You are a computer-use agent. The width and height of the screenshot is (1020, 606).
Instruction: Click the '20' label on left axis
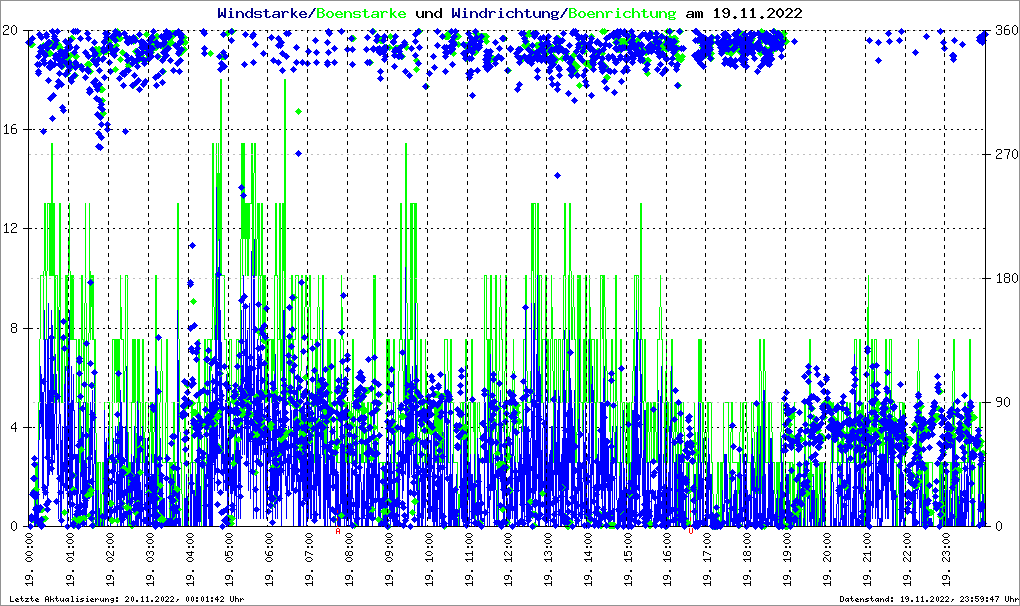[x=12, y=30]
